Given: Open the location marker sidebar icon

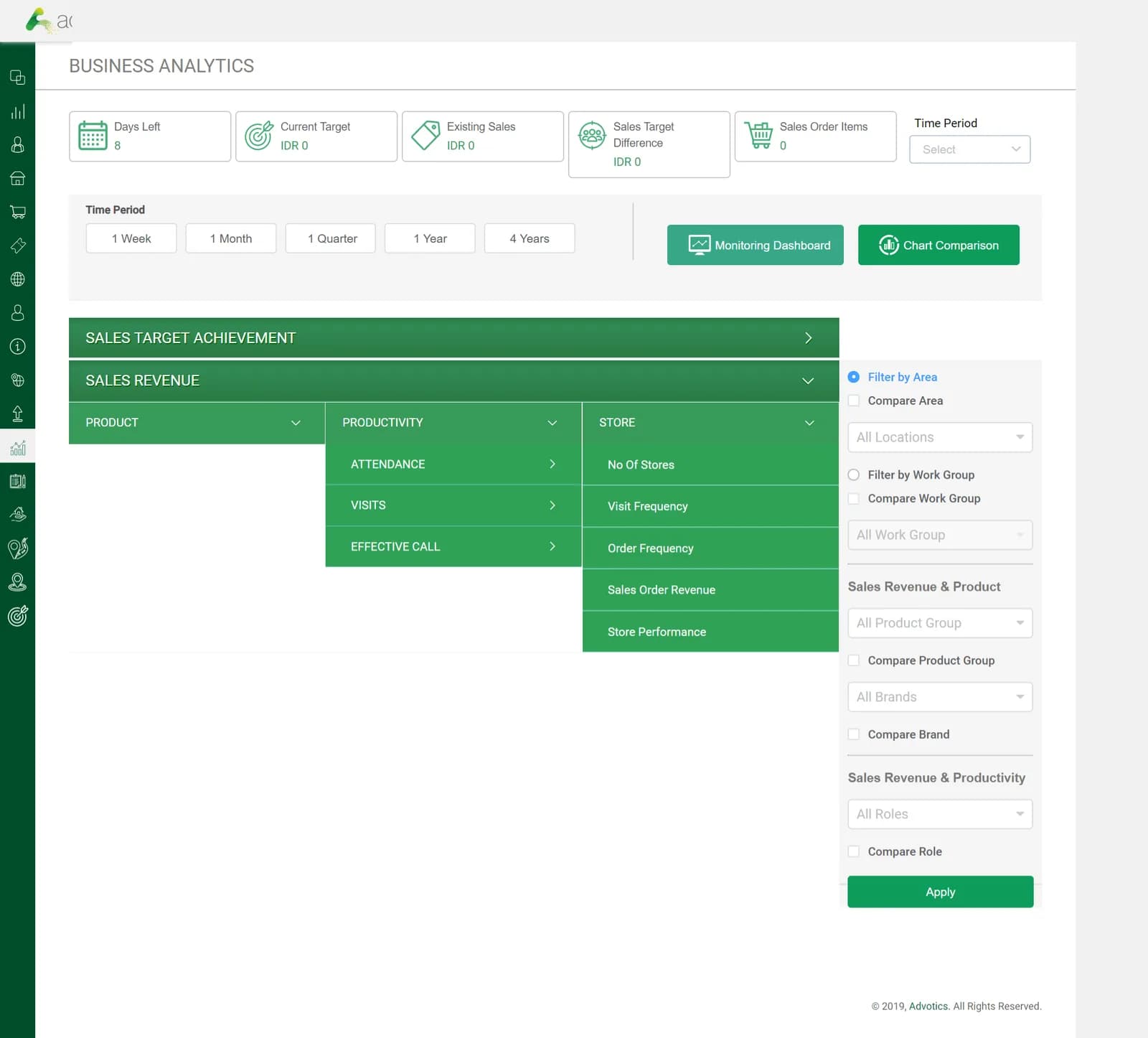Looking at the screenshot, I should (17, 582).
